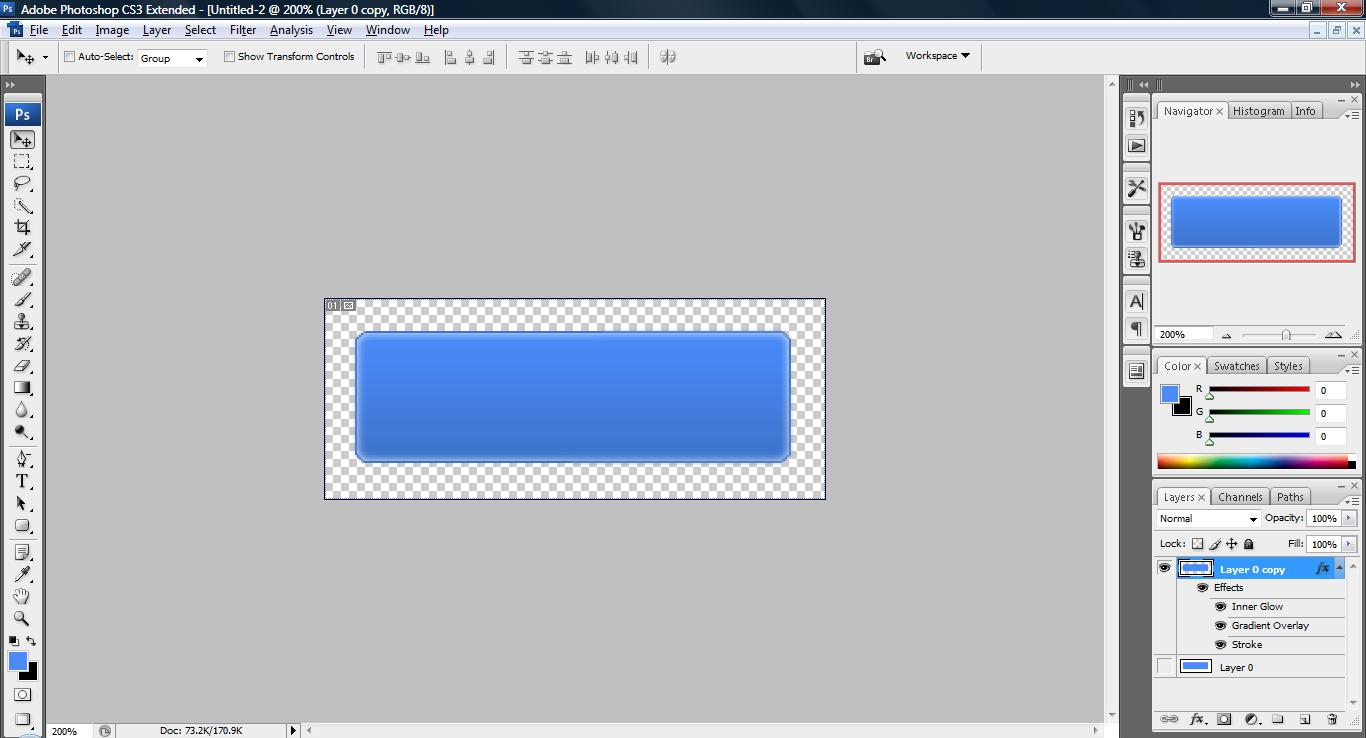Open the Filter menu

243,30
